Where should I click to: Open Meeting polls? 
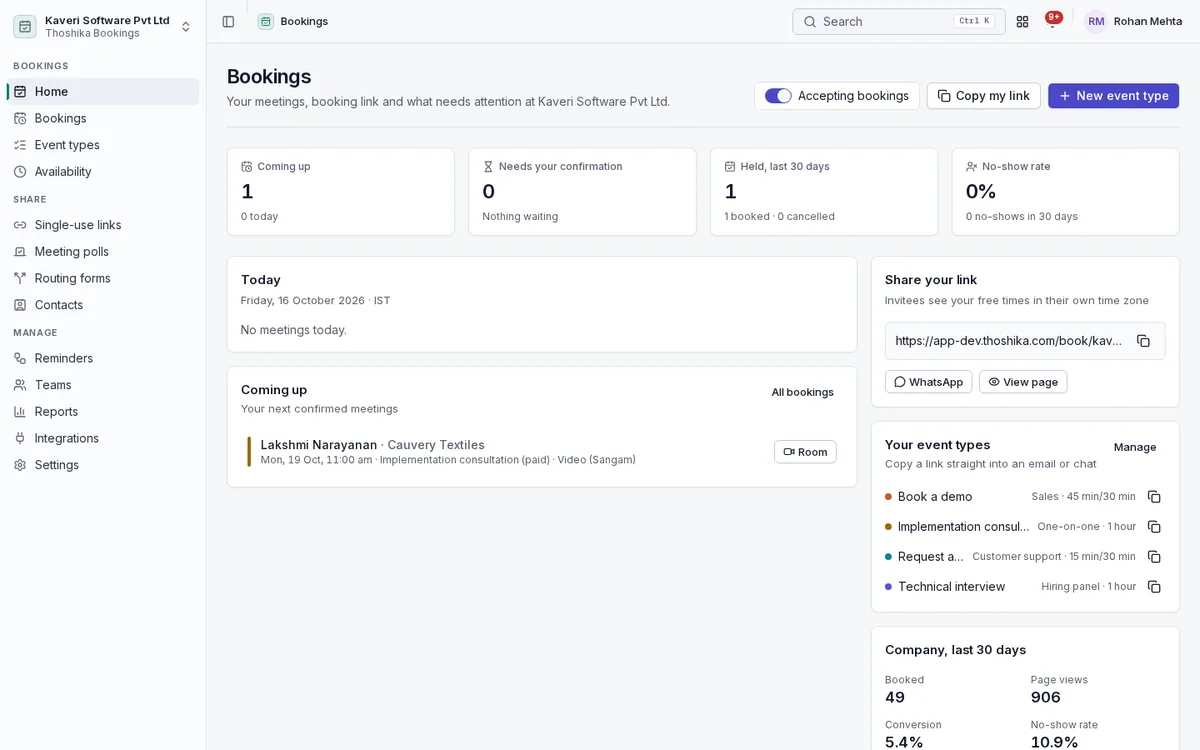coord(103,252)
